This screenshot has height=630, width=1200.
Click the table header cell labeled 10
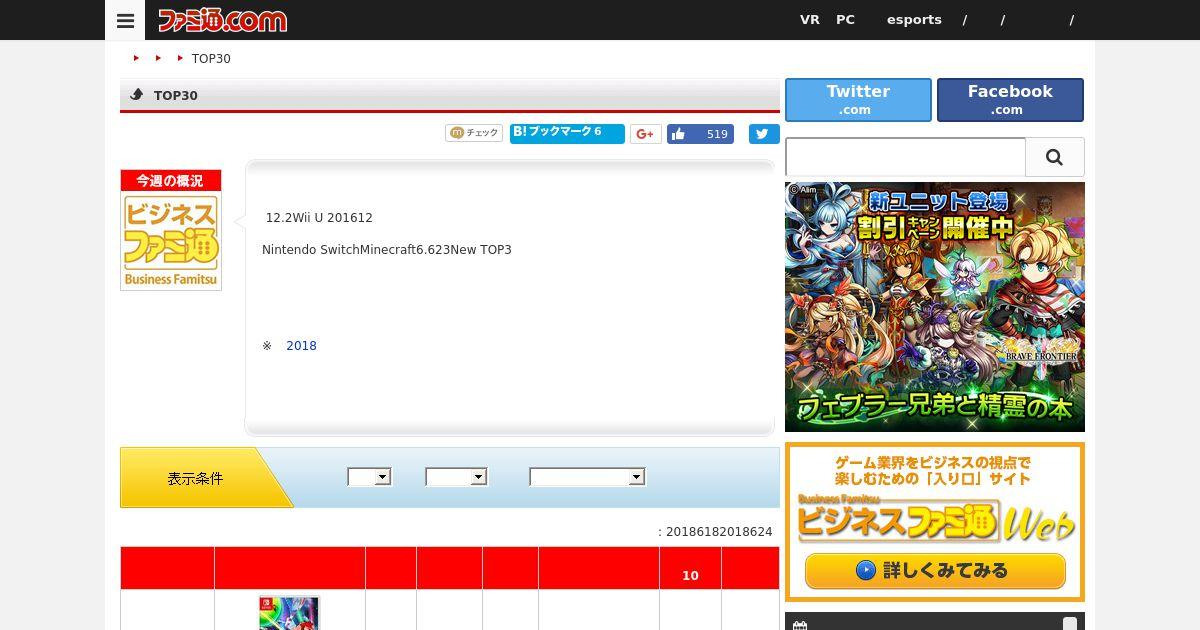690,568
